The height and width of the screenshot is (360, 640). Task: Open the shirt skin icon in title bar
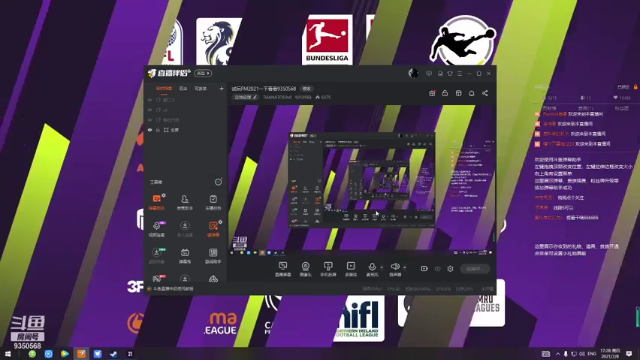point(450,73)
